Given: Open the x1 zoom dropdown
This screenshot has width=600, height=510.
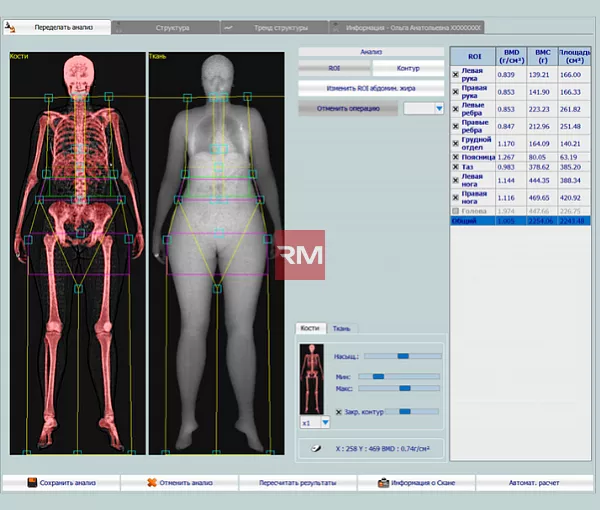Looking at the screenshot, I should [x=325, y=423].
